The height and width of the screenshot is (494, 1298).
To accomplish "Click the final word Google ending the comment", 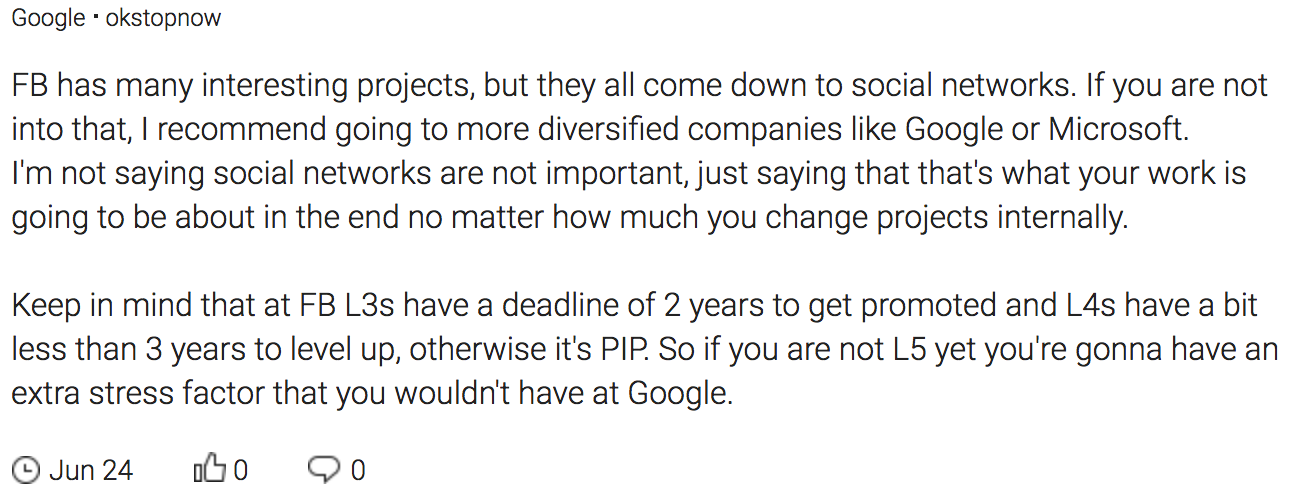I will 679,394.
